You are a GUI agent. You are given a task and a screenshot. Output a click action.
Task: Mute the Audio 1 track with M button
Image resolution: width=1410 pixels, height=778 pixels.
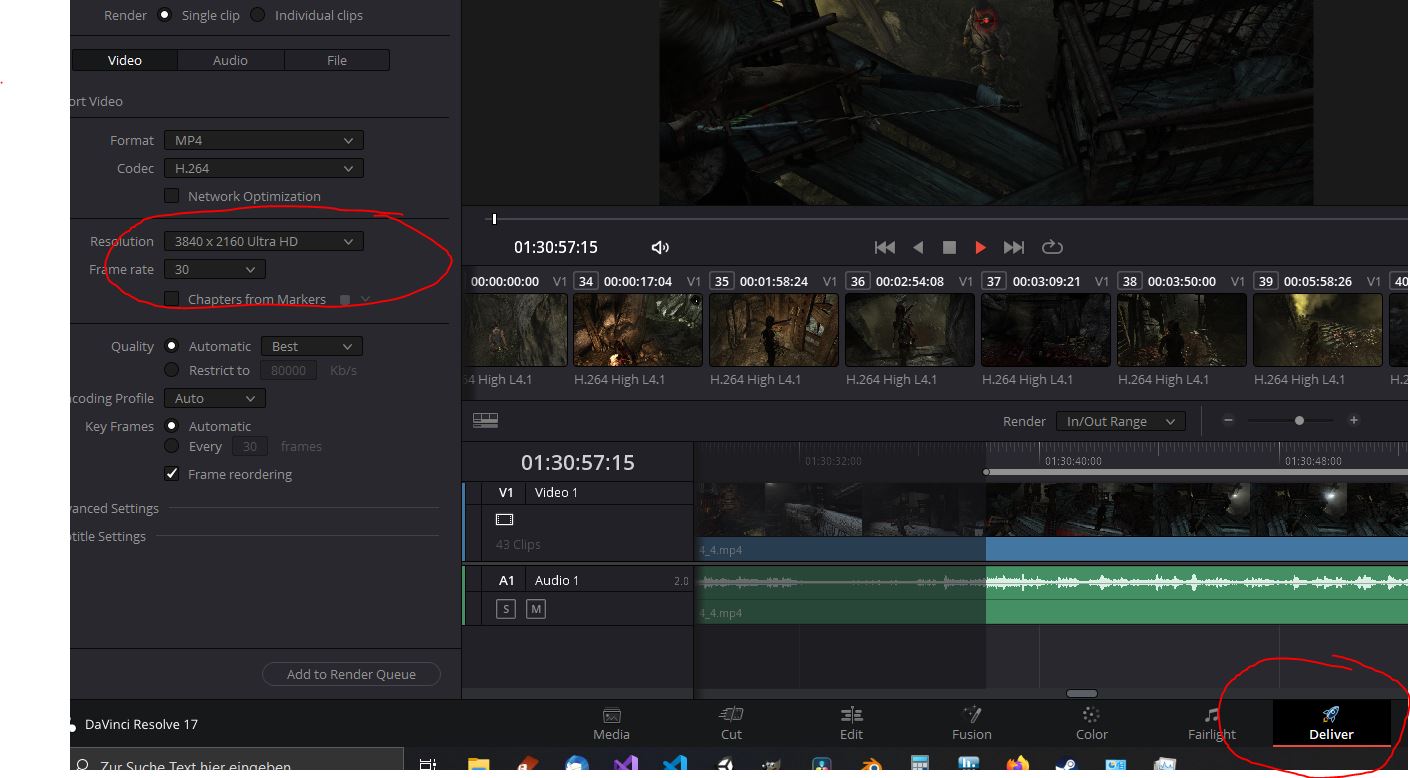[x=536, y=608]
